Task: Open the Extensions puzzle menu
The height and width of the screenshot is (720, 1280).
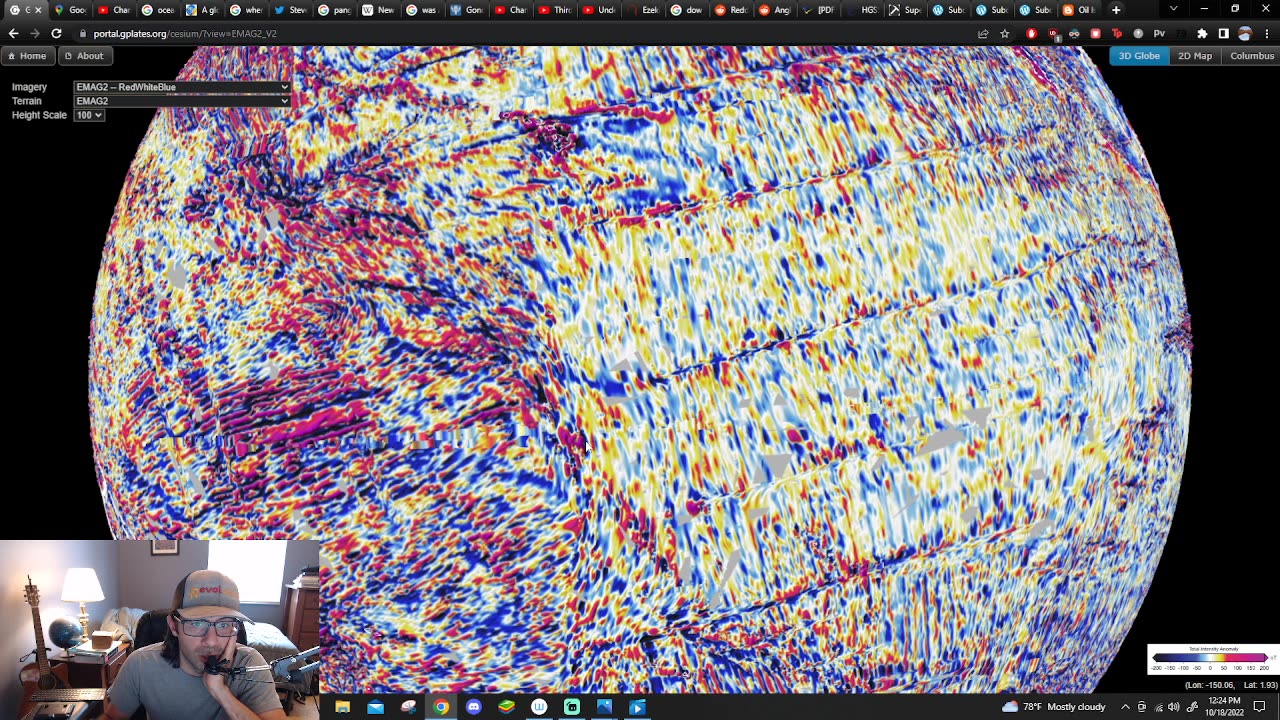Action: (1202, 34)
